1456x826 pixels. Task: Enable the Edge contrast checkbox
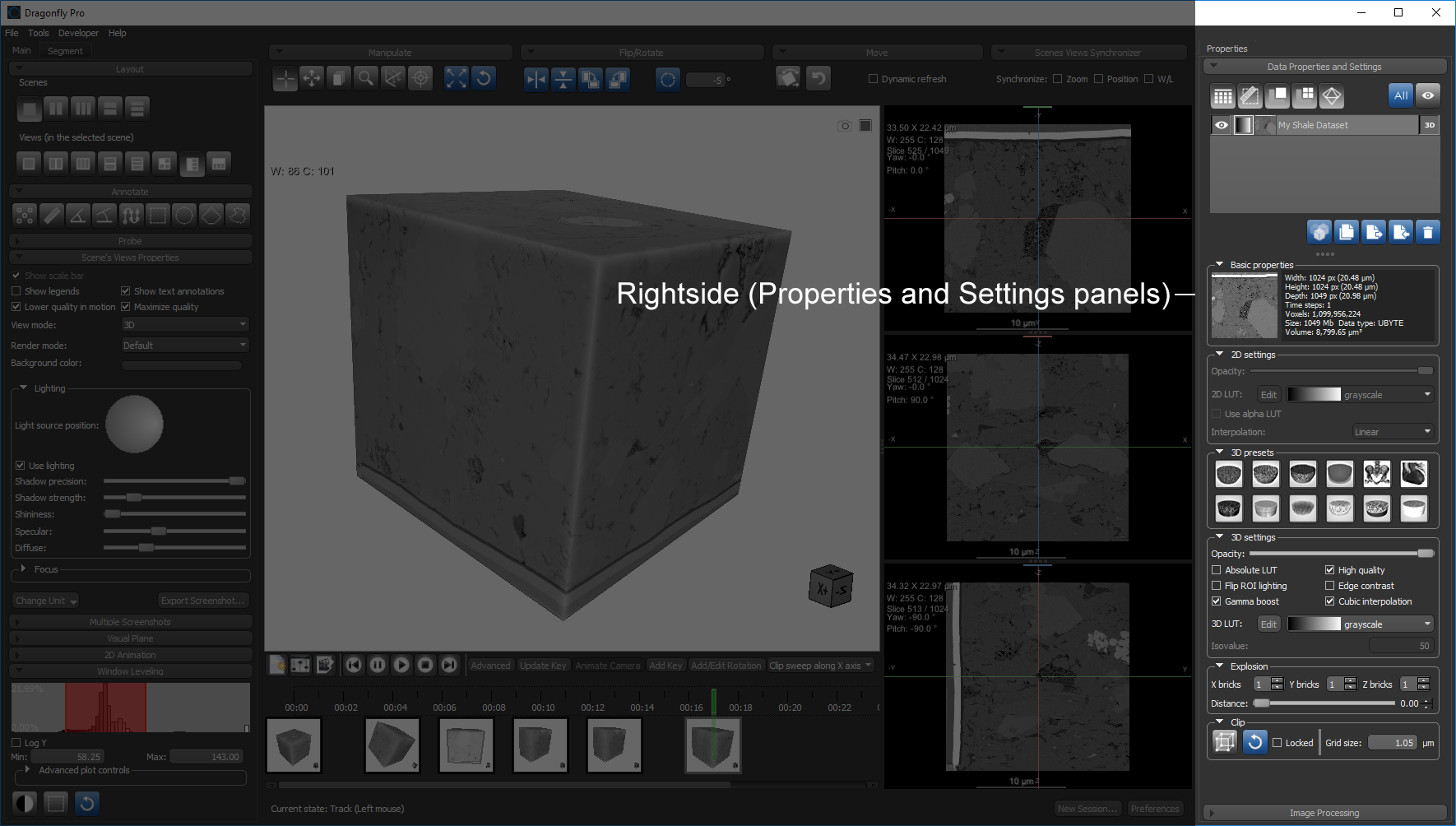[1329, 586]
